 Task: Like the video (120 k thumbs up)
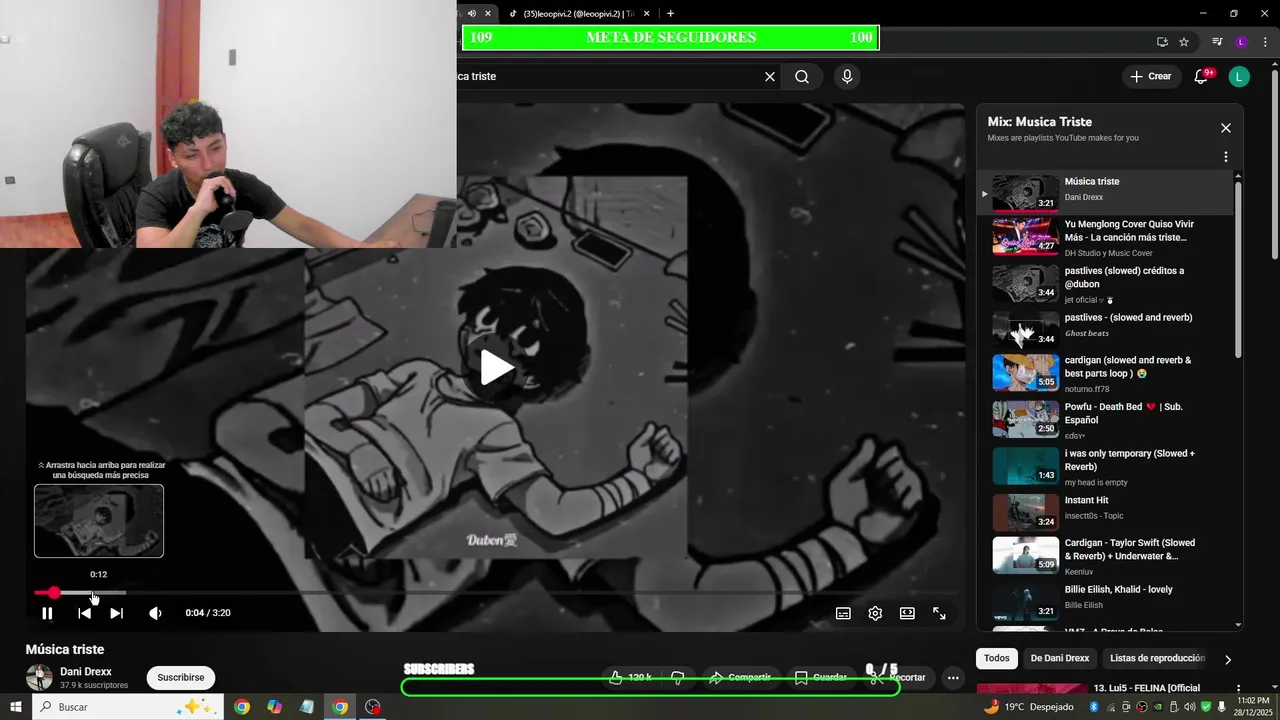(x=631, y=677)
